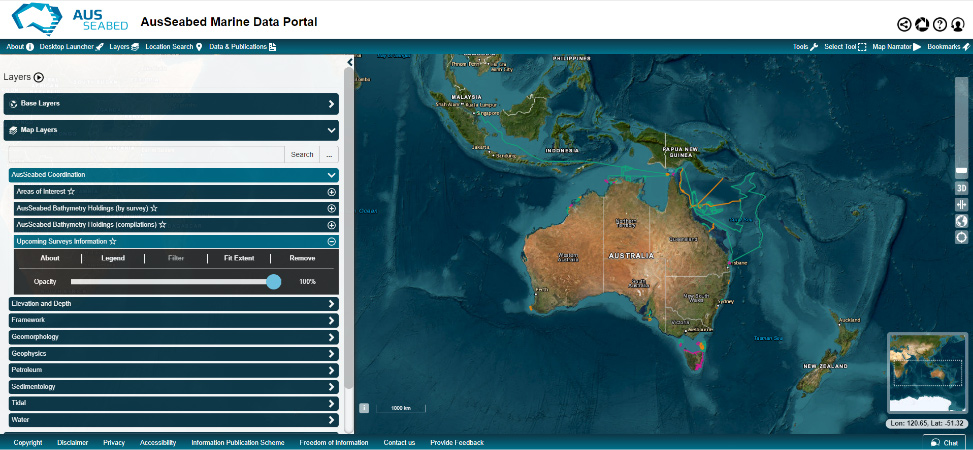Open the Location Search menu item
This screenshot has width=973, height=450.
[x=173, y=47]
